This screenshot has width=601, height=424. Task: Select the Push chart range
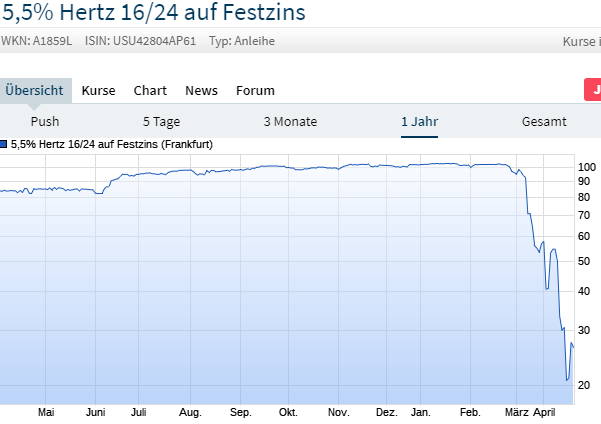click(45, 122)
